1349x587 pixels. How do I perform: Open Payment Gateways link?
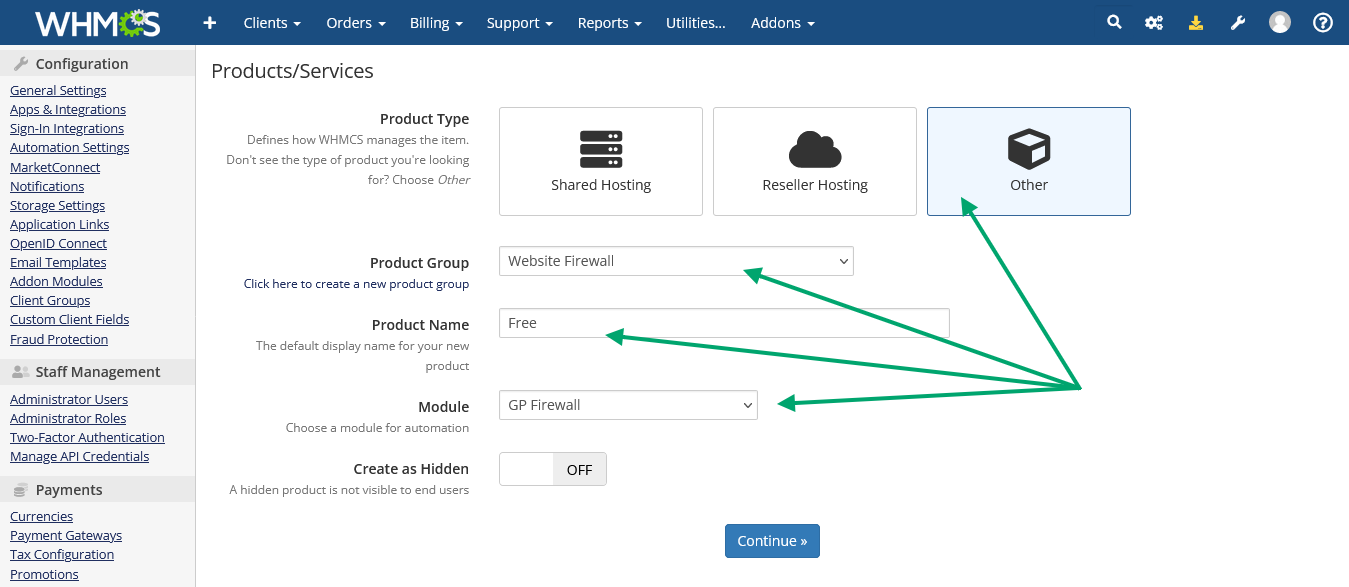pos(66,536)
